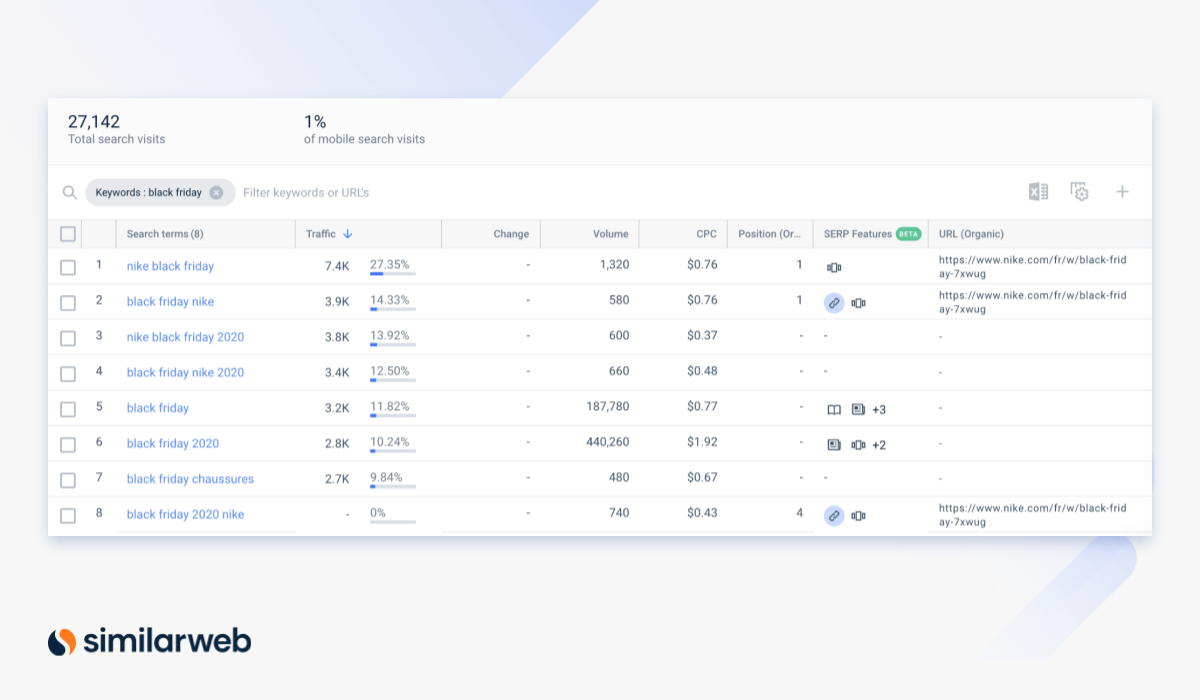
Task: Expand +2 SERP features for black friday 2020
Action: pos(879,445)
